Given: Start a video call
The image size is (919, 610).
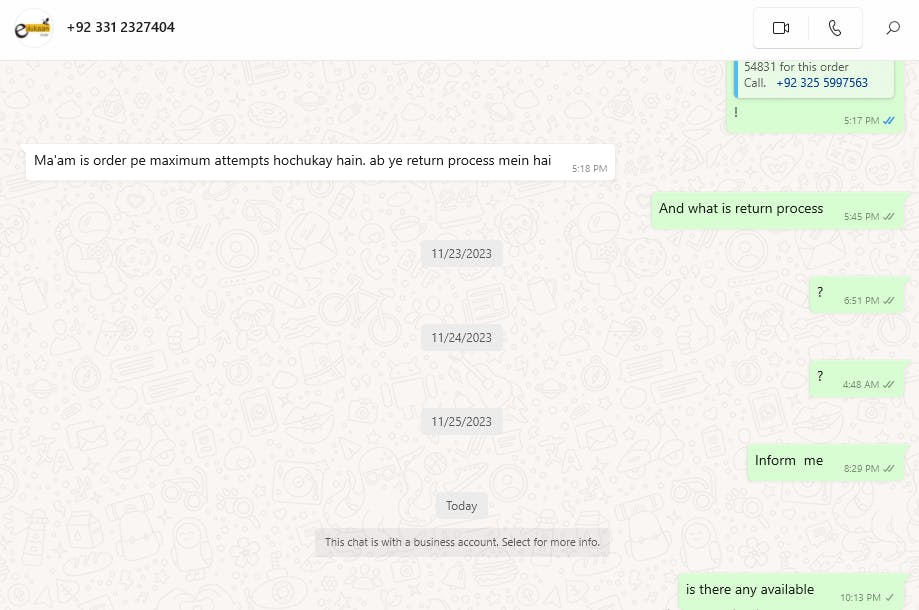Looking at the screenshot, I should [781, 28].
